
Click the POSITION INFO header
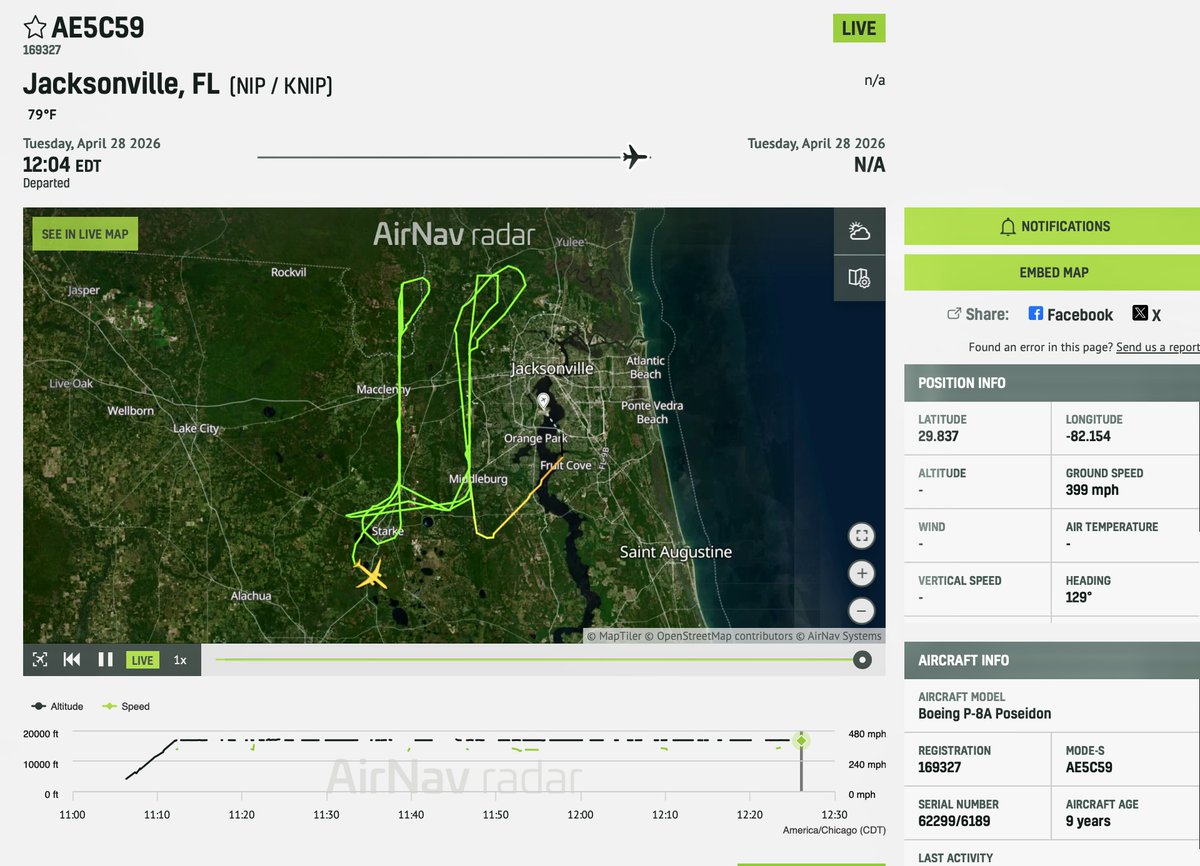coord(1052,383)
